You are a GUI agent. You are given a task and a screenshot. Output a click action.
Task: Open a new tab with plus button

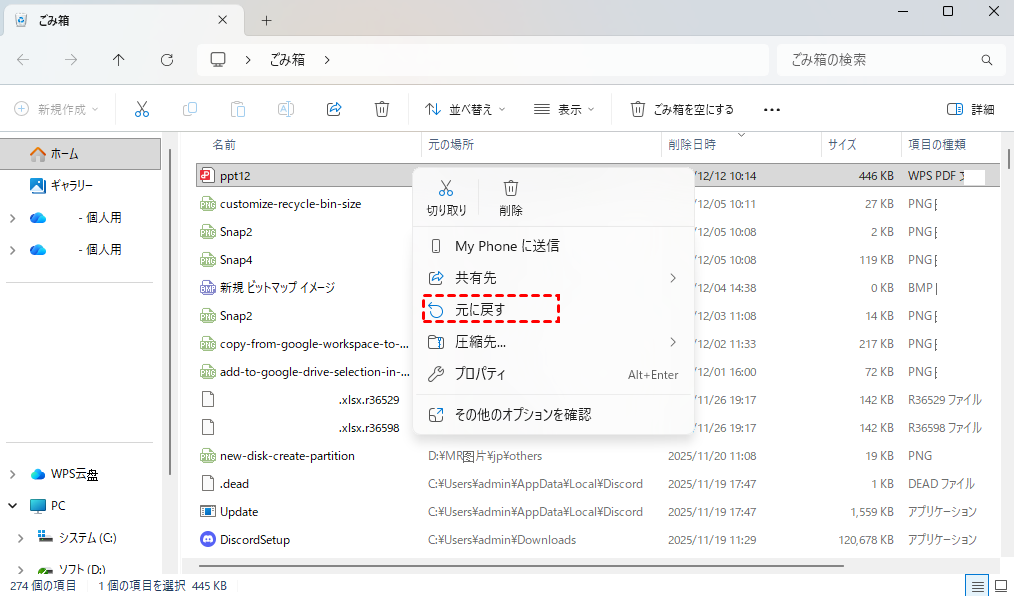coord(266,20)
